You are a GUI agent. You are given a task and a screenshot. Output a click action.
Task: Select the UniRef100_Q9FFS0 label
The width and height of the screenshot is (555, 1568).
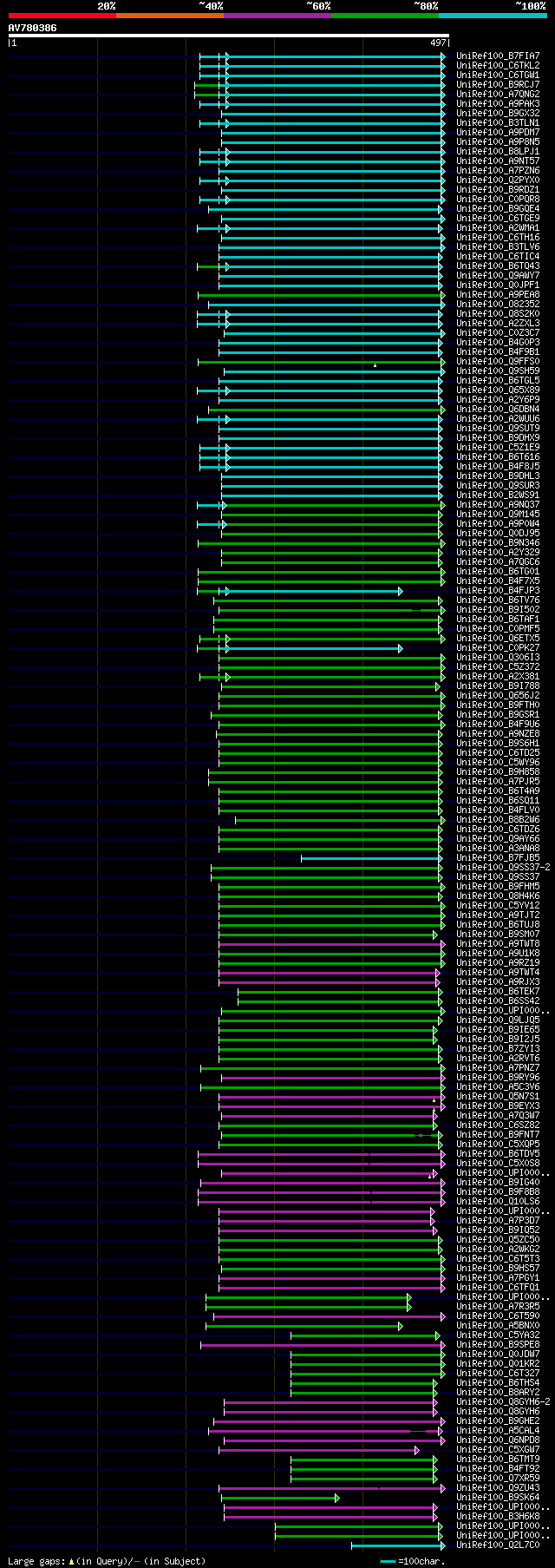click(x=498, y=362)
